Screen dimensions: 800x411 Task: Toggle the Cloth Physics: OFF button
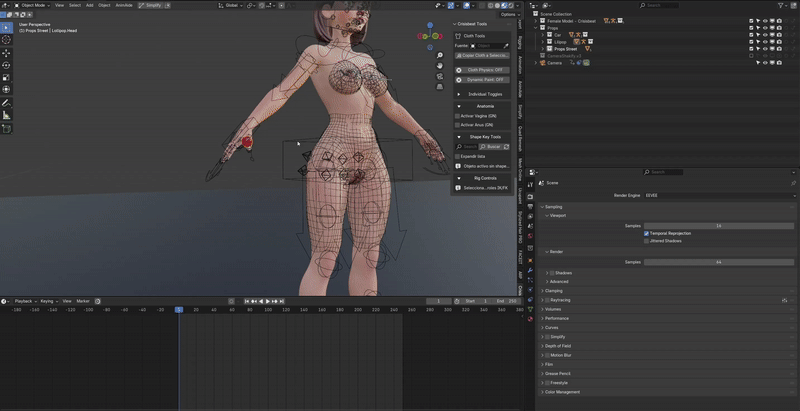coord(482,70)
